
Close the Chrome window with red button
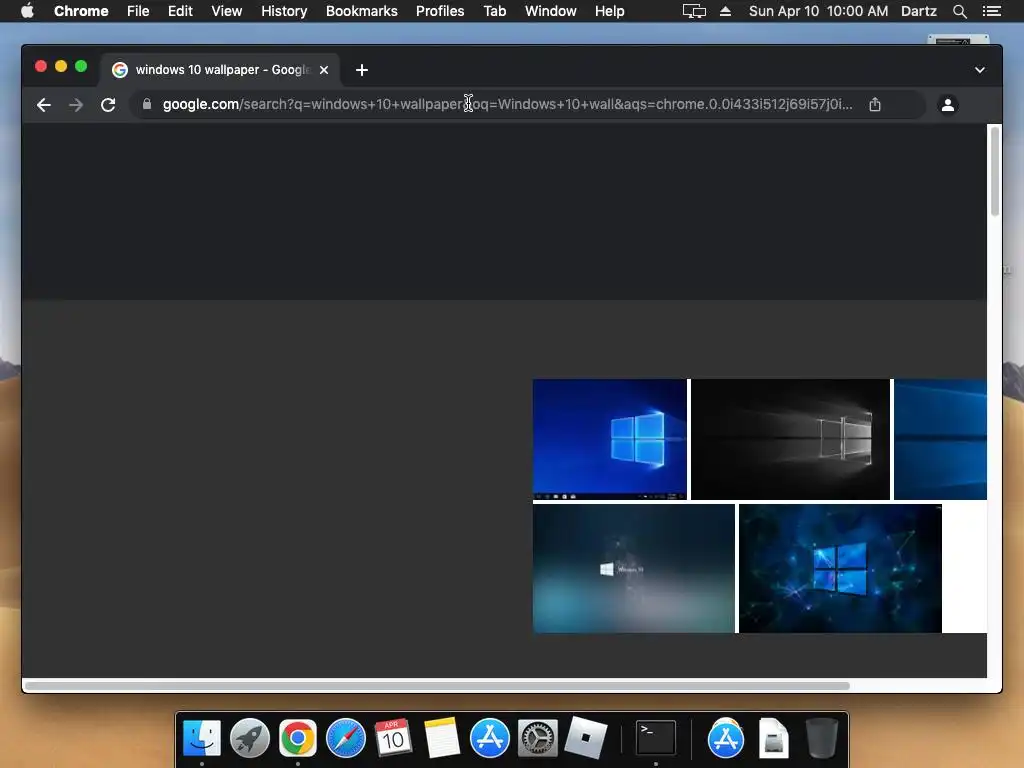(x=40, y=66)
